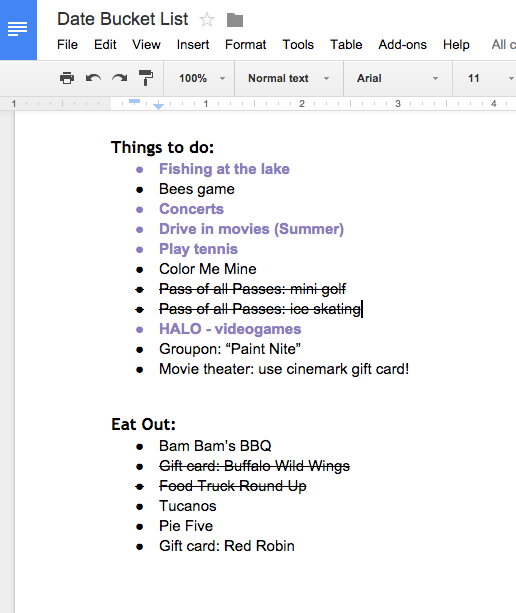
Task: Click the 'Tucanos' item
Action: pyautogui.click(x=188, y=506)
